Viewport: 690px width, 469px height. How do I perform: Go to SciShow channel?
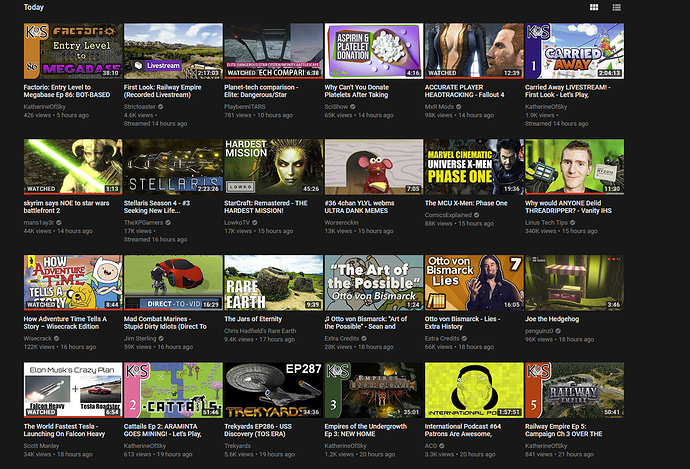336,106
